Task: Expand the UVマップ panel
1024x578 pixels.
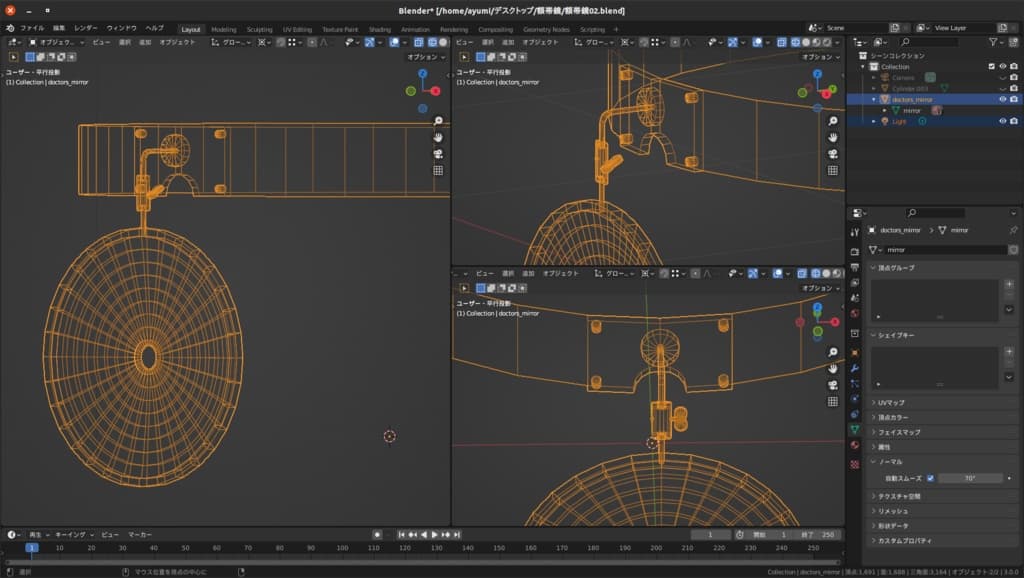Action: (890, 402)
